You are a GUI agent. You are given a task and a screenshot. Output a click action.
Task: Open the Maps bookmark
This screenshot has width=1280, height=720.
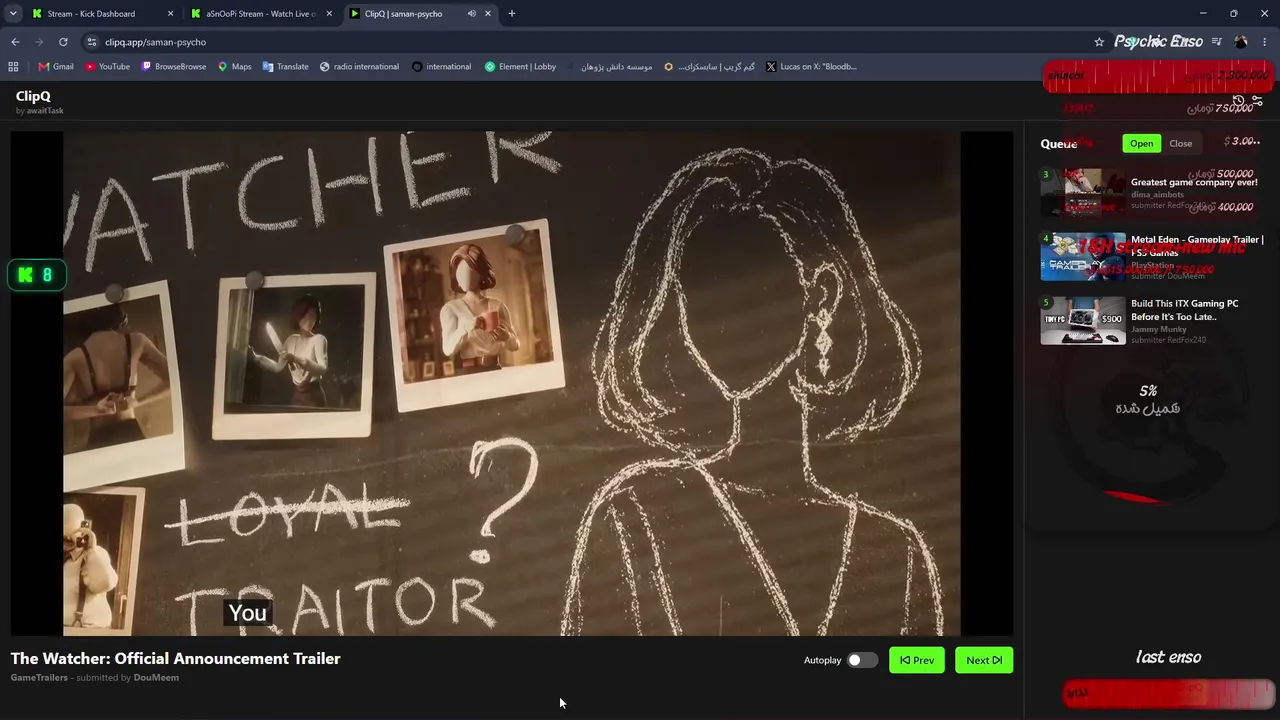point(234,67)
